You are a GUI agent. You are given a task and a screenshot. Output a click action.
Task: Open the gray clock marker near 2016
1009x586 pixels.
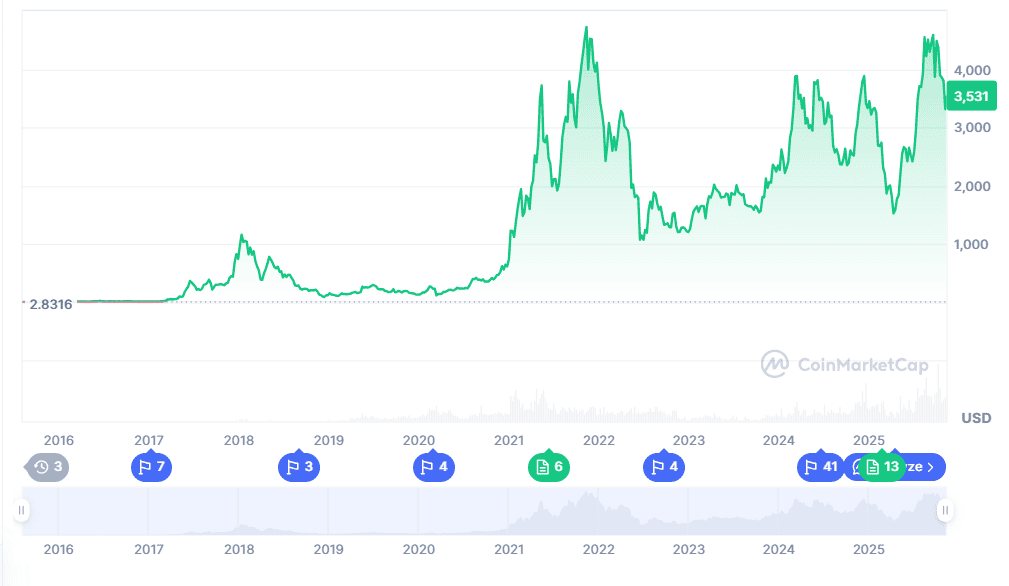click(x=46, y=467)
